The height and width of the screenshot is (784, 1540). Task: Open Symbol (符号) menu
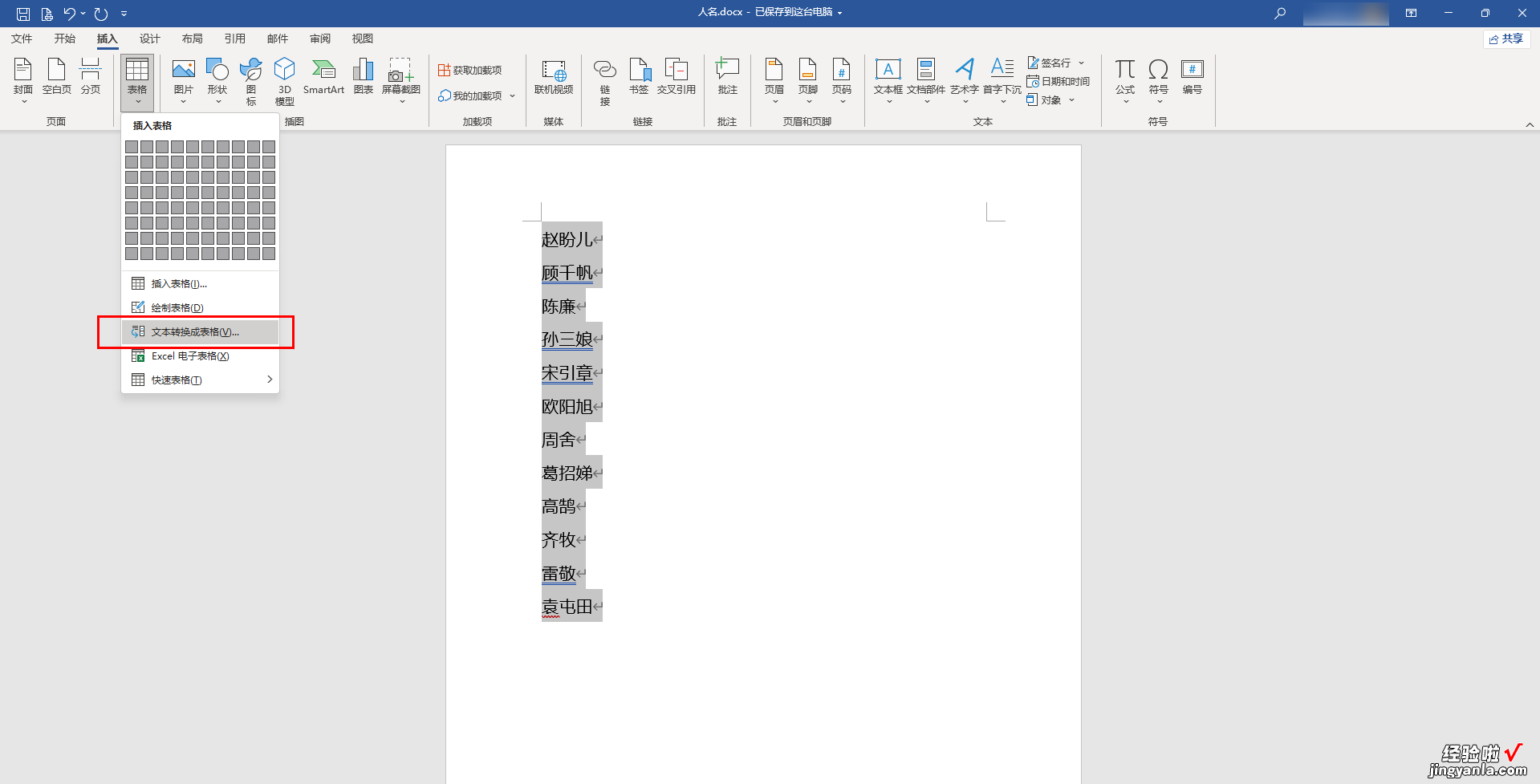pyautogui.click(x=1159, y=81)
